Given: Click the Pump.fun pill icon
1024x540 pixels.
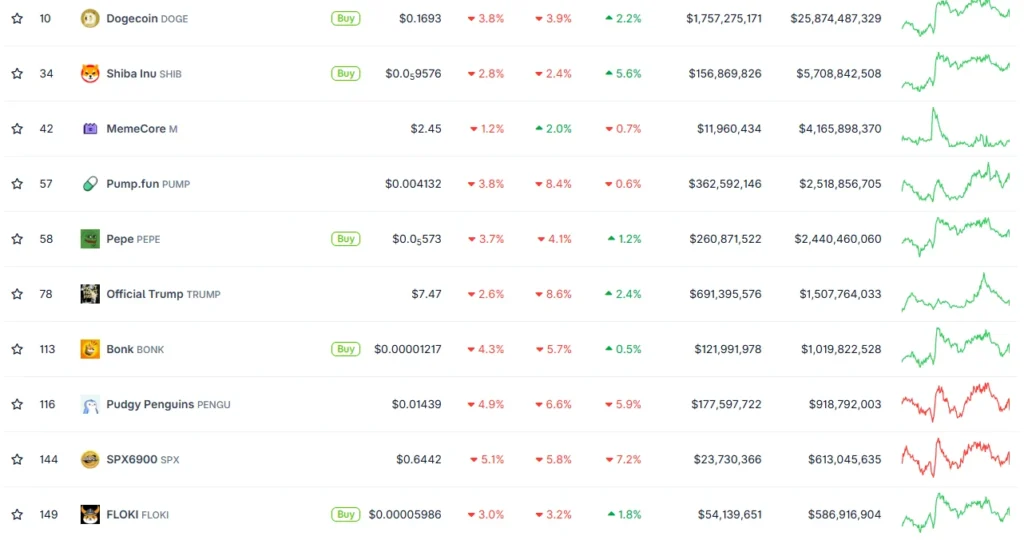Looking at the screenshot, I should point(90,184).
